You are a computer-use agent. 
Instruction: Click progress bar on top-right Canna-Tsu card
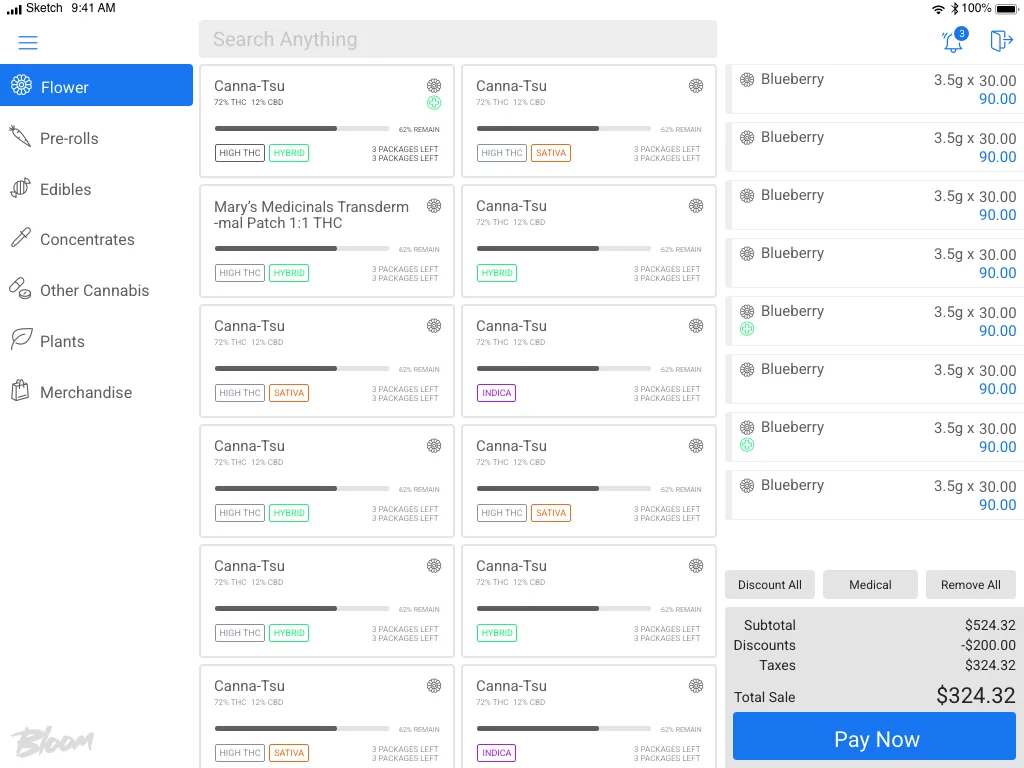pos(564,129)
